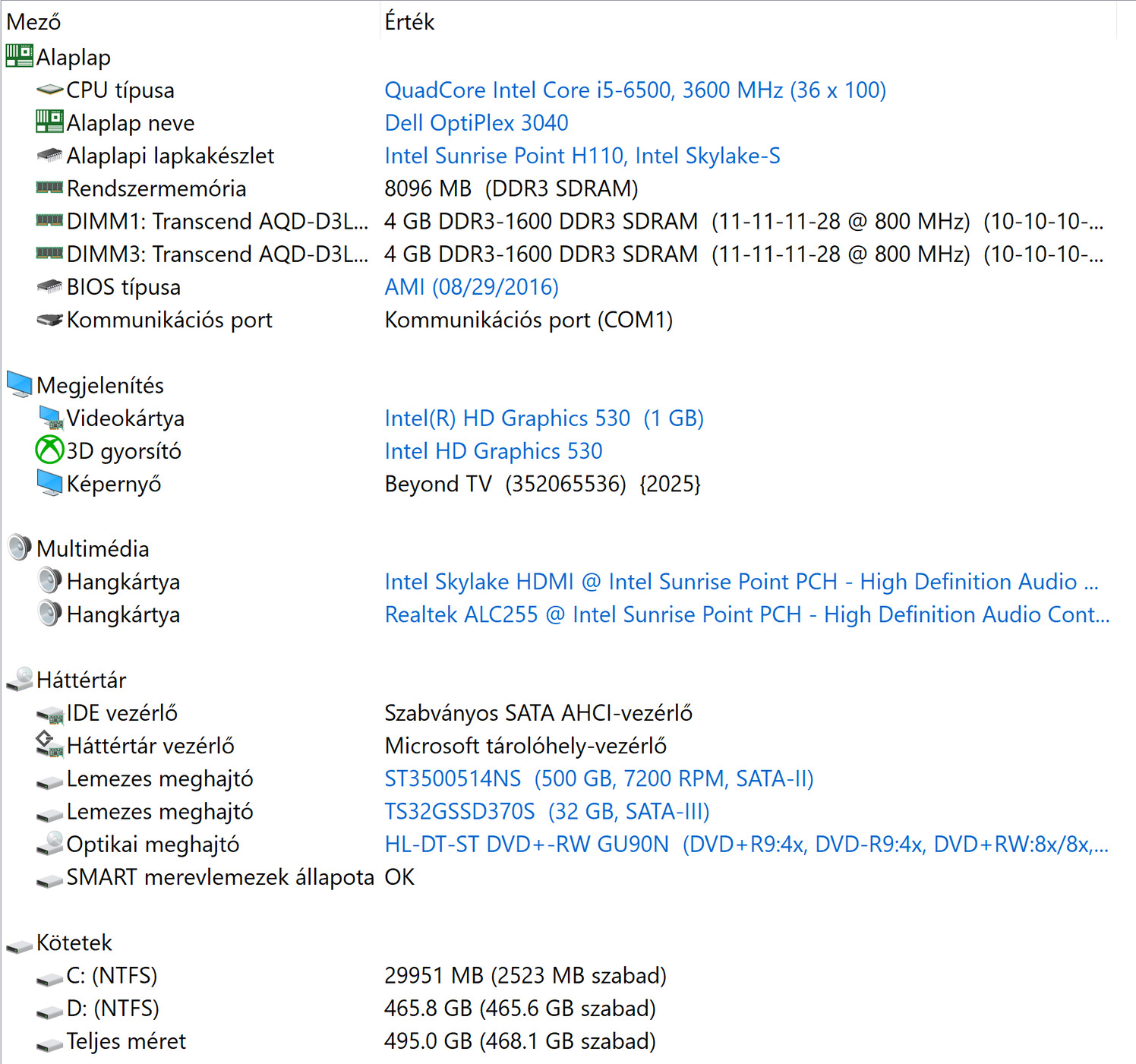
Task: Click the C: (NTFS) volume icon
Action: (49, 978)
